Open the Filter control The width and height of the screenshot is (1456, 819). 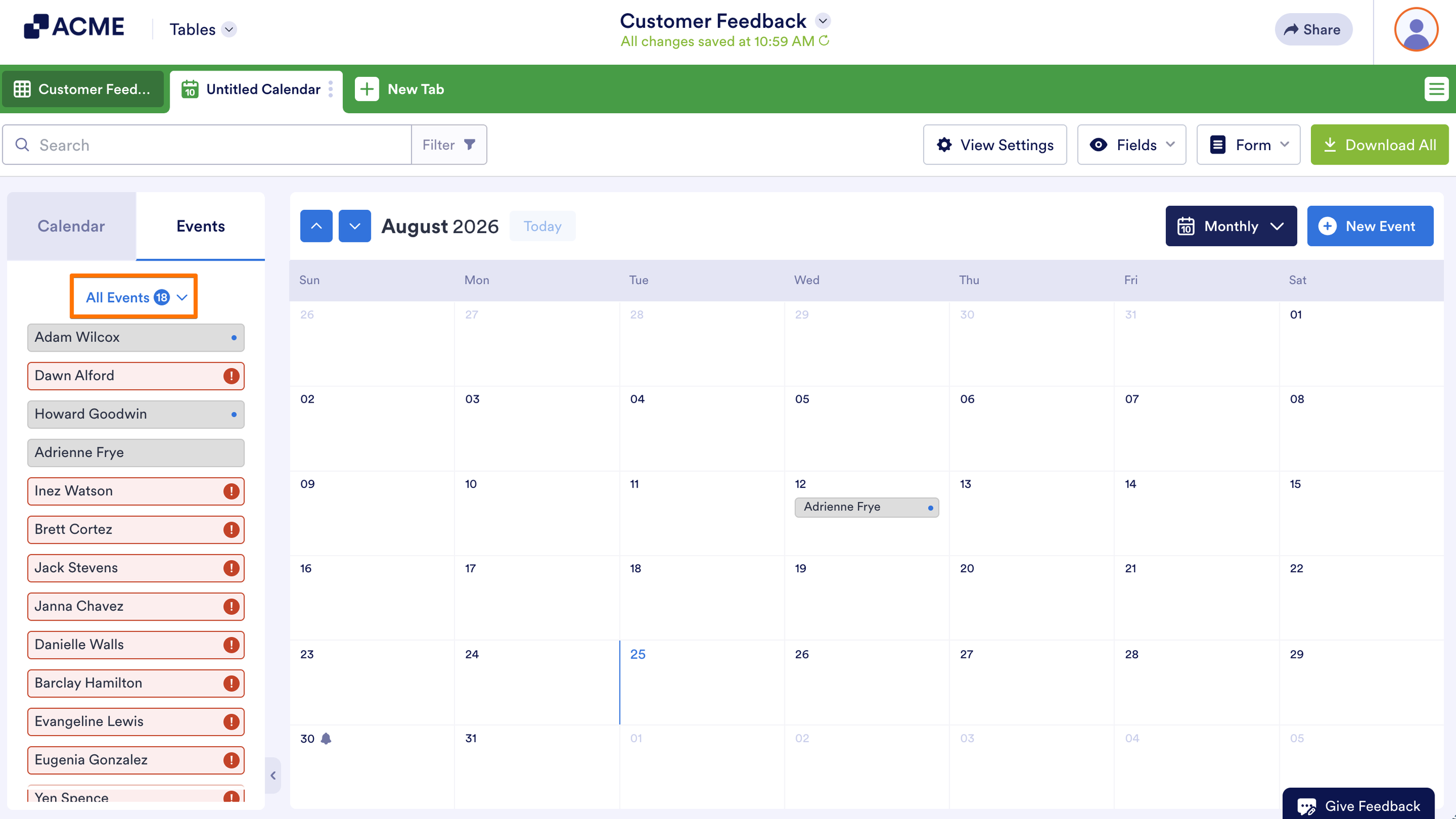pyautogui.click(x=449, y=144)
